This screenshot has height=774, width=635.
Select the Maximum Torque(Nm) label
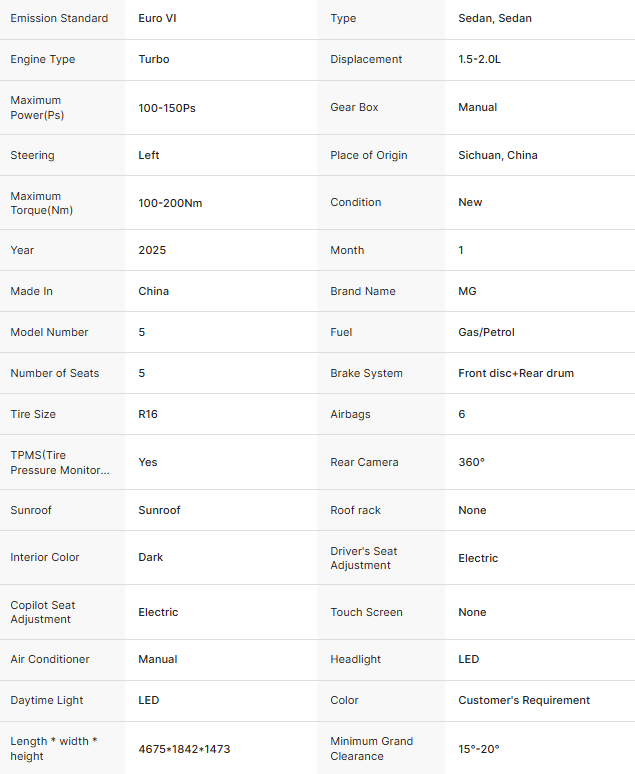[x=42, y=203]
